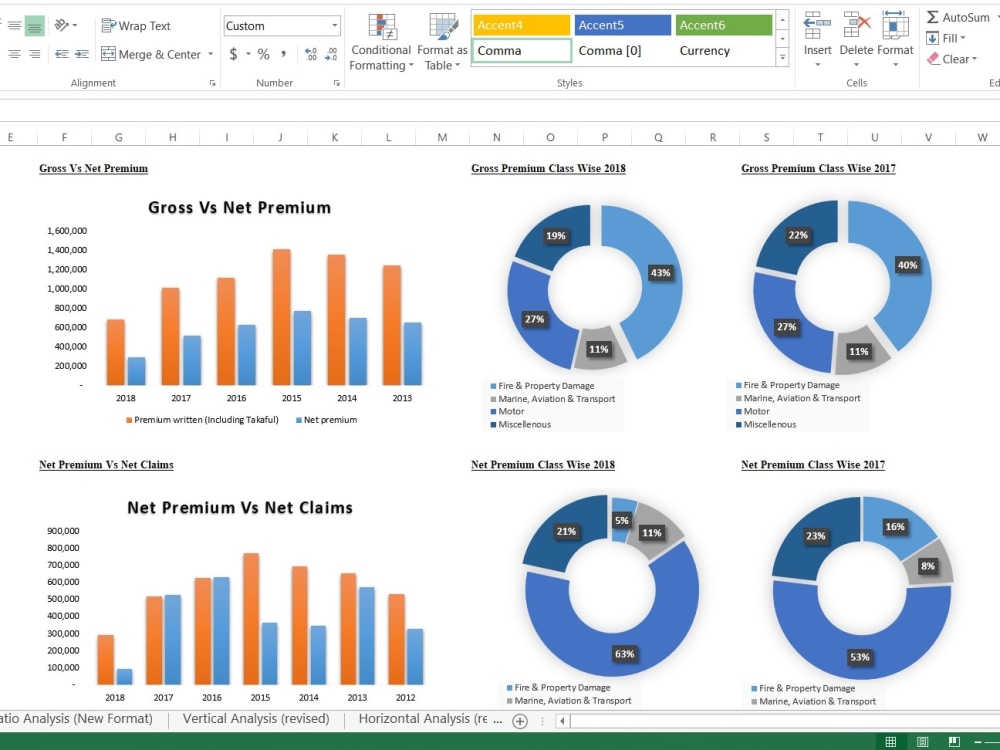Click Premium written (Including Takaful) legend entry
The height and width of the screenshot is (750, 1000).
click(x=202, y=420)
